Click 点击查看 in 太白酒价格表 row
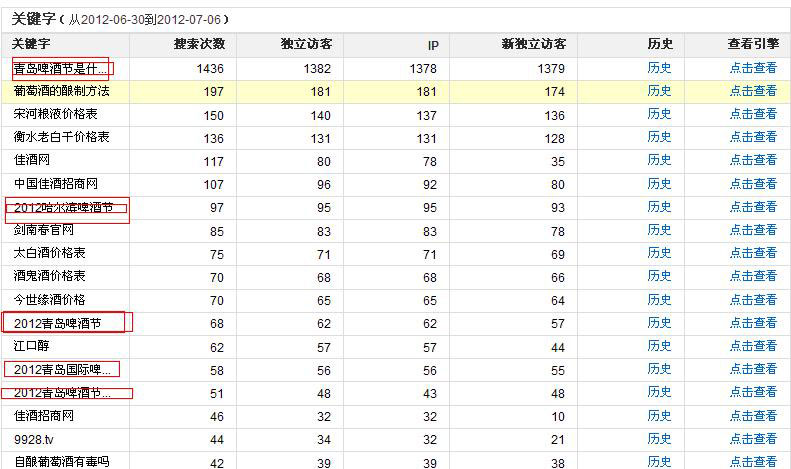Screen dimensions: 791x469 (x=752, y=253)
